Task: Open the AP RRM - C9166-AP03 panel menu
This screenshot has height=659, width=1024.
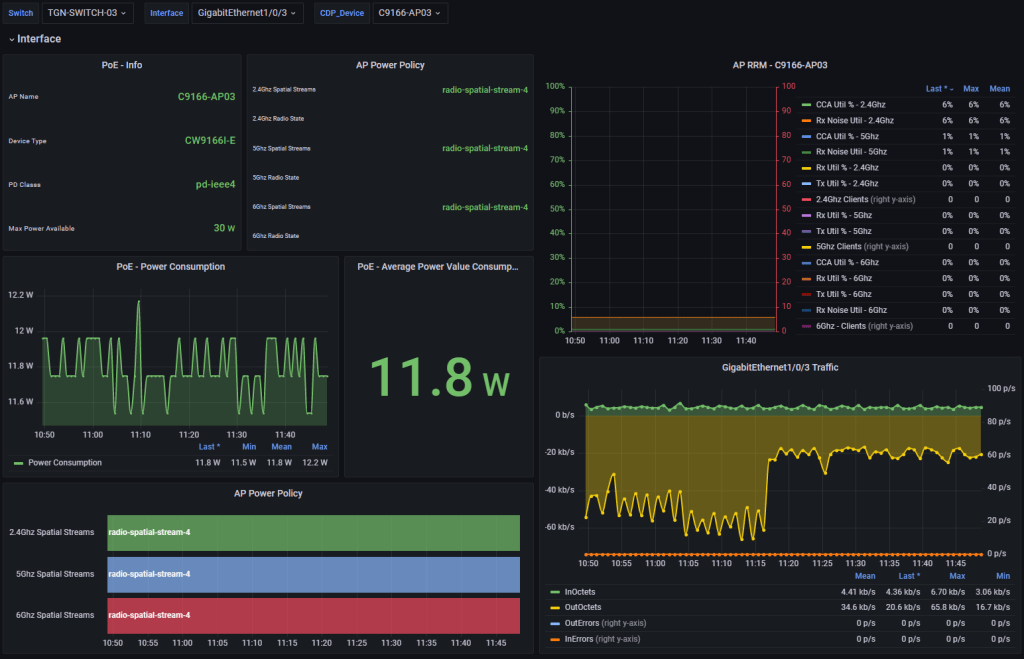Action: pos(779,65)
